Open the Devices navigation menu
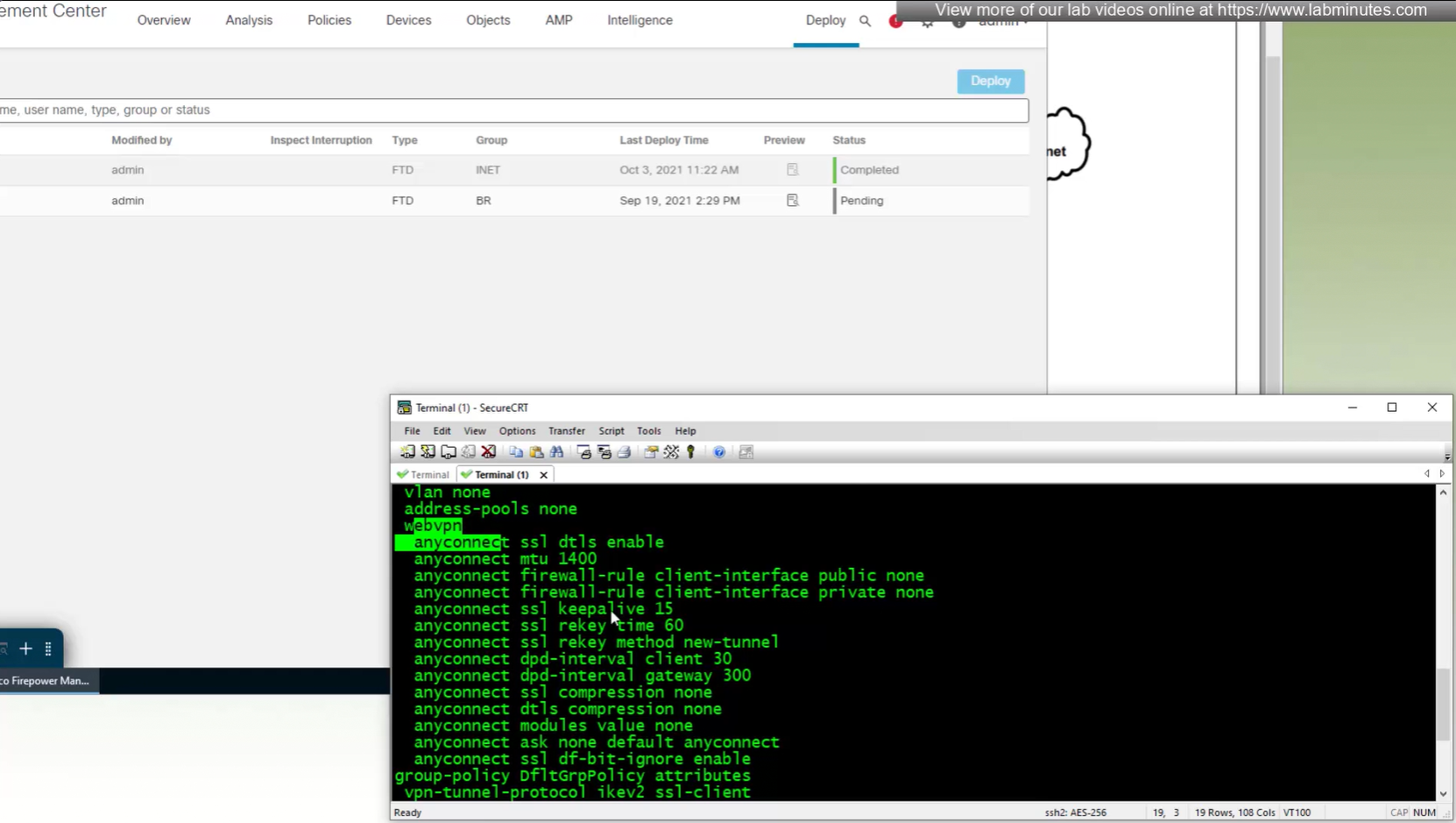 (408, 20)
